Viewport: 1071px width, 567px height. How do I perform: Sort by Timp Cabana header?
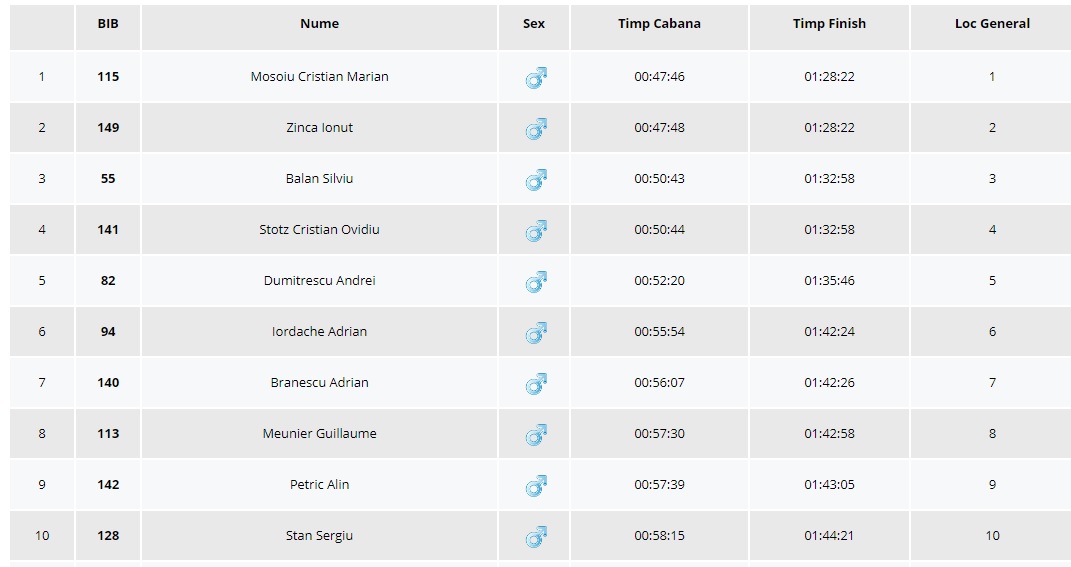tap(659, 24)
